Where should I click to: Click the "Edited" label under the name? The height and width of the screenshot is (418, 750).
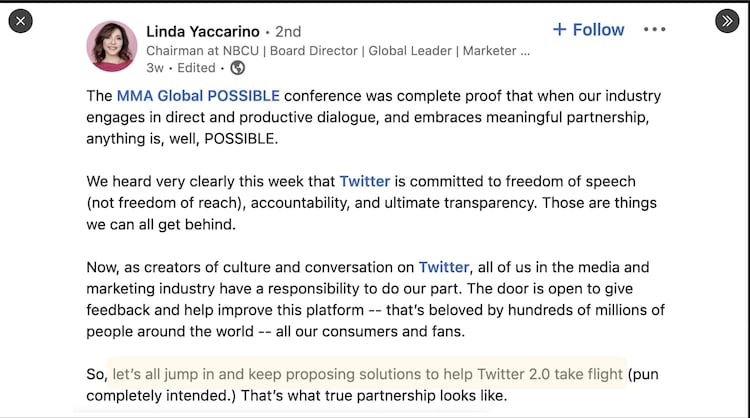(x=196, y=68)
